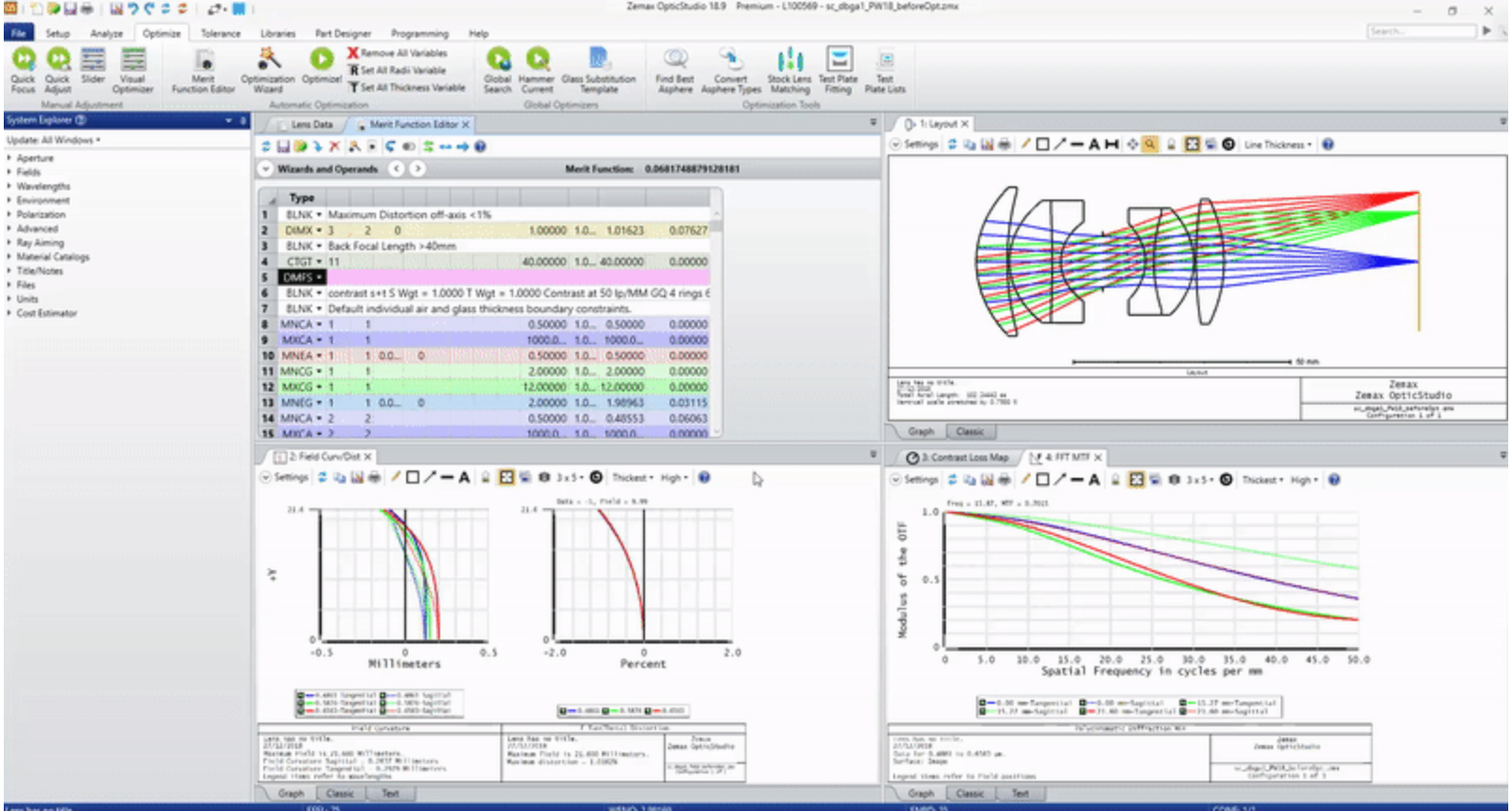Viewport: 1512px width, 811px height.
Task: Click Remove All Variables
Action: point(398,54)
